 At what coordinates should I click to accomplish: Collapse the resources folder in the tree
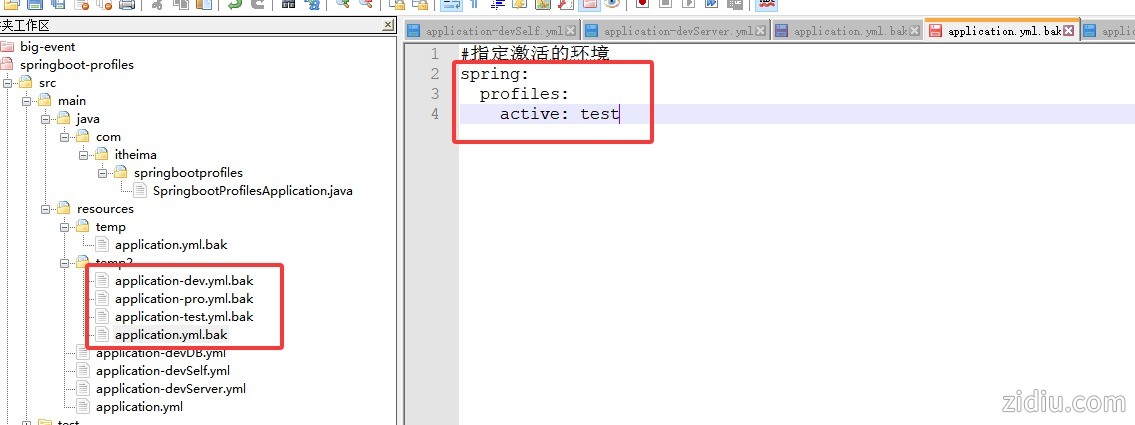46,209
